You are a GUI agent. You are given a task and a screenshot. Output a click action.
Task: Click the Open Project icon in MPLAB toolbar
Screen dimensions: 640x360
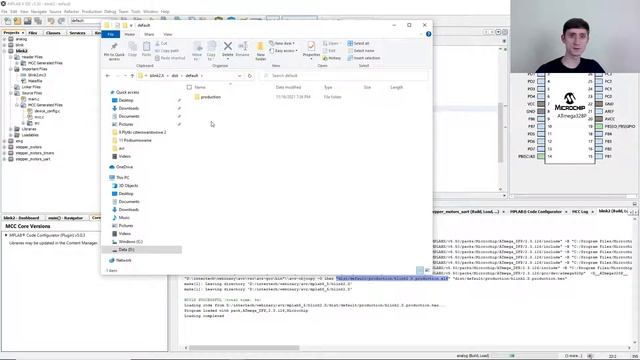(x=27, y=21)
